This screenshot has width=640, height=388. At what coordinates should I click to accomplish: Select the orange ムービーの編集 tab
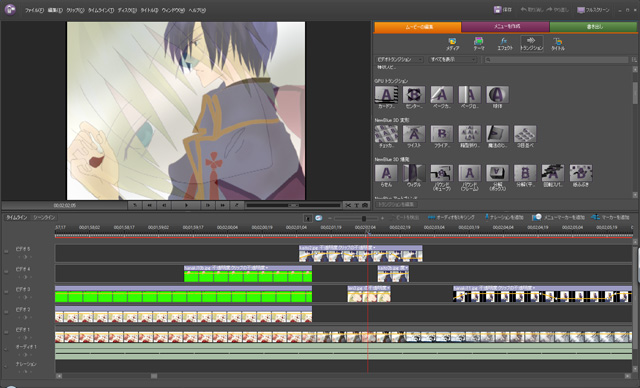point(418,27)
